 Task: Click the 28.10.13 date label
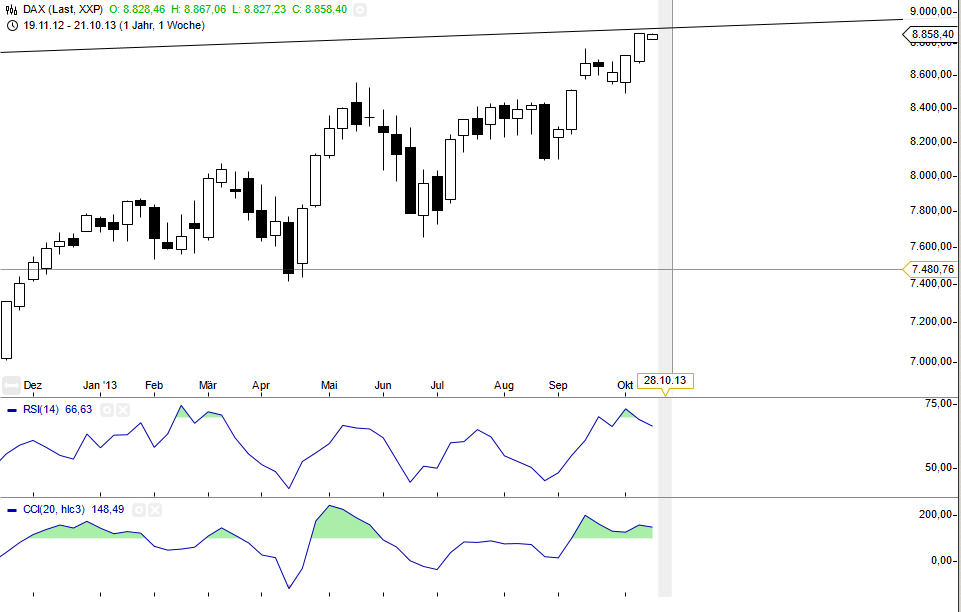coord(665,379)
